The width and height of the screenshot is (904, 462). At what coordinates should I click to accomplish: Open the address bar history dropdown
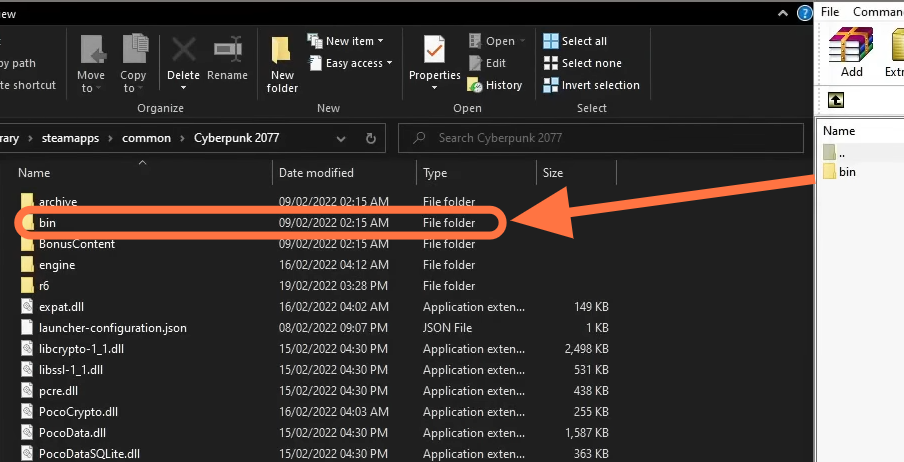coord(341,138)
